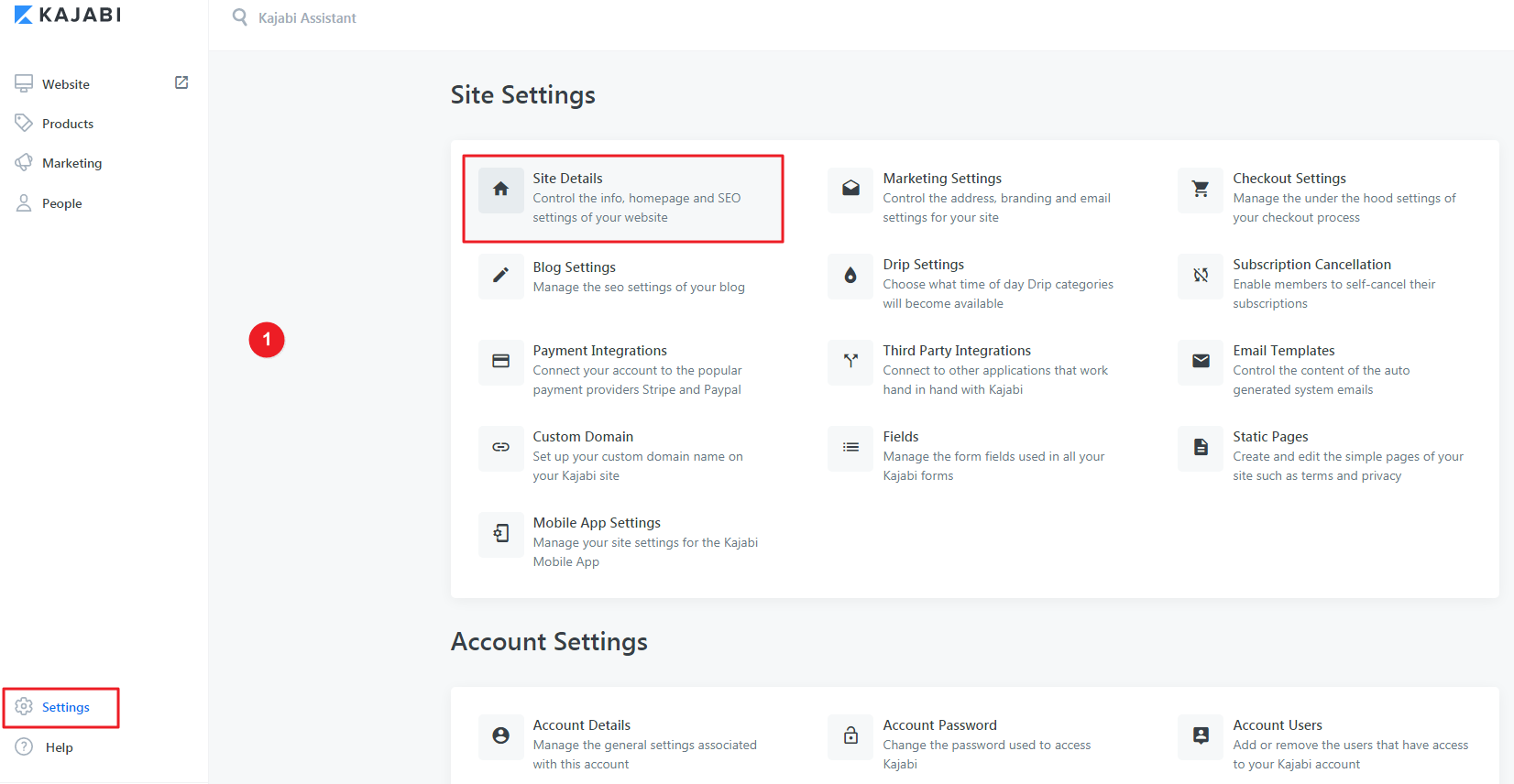Click the Website monitor icon
This screenshot has height=784, width=1514.
24,83
